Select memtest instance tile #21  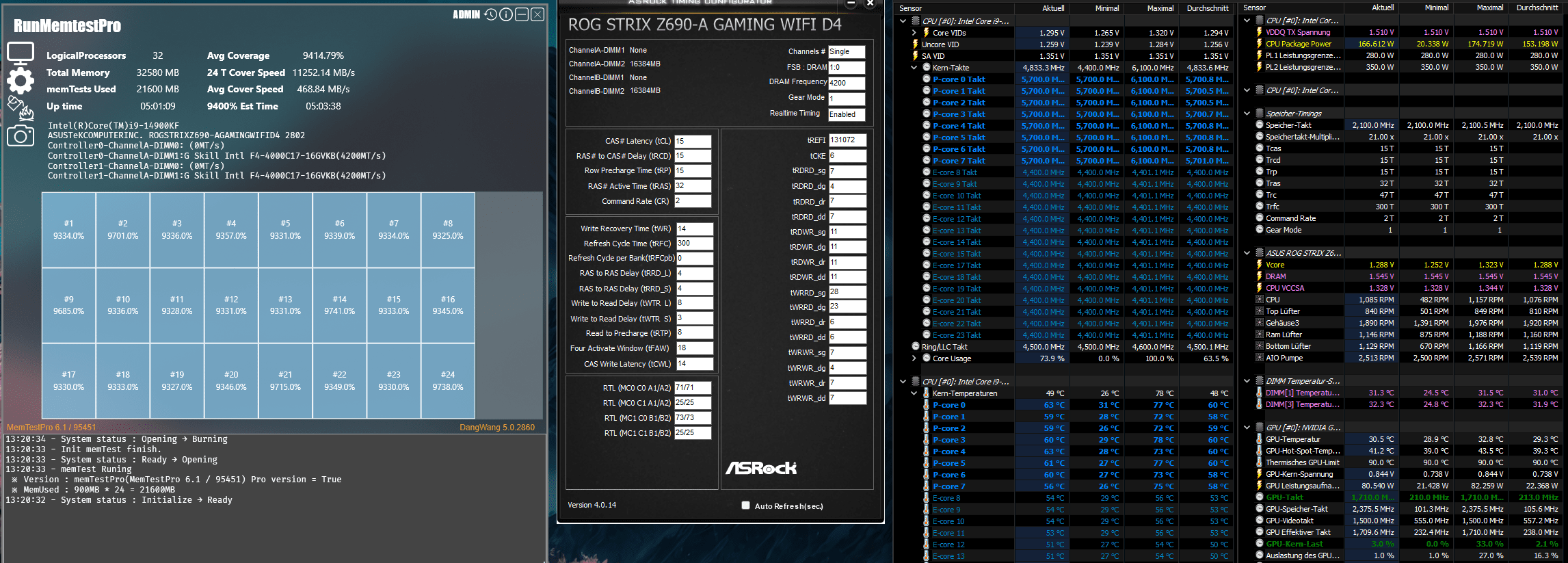286,381
